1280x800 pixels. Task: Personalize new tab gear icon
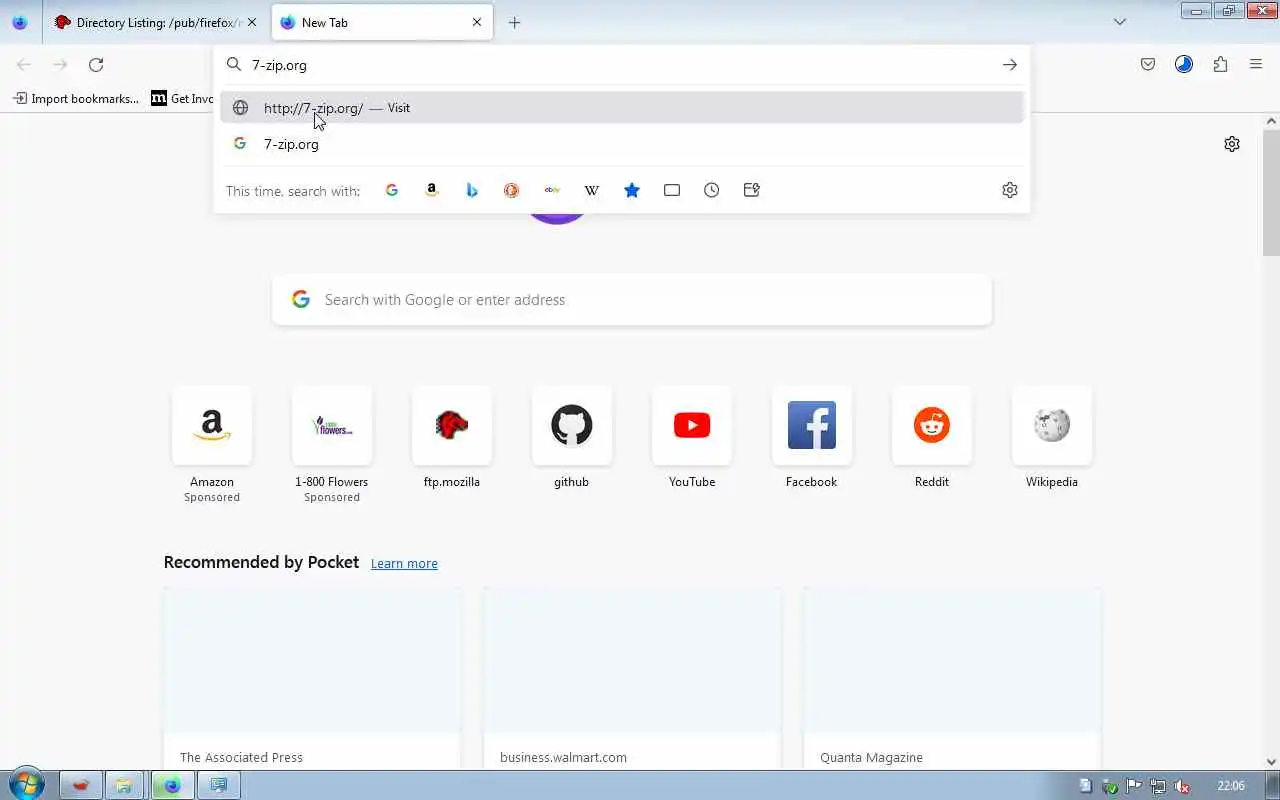coord(1232,144)
